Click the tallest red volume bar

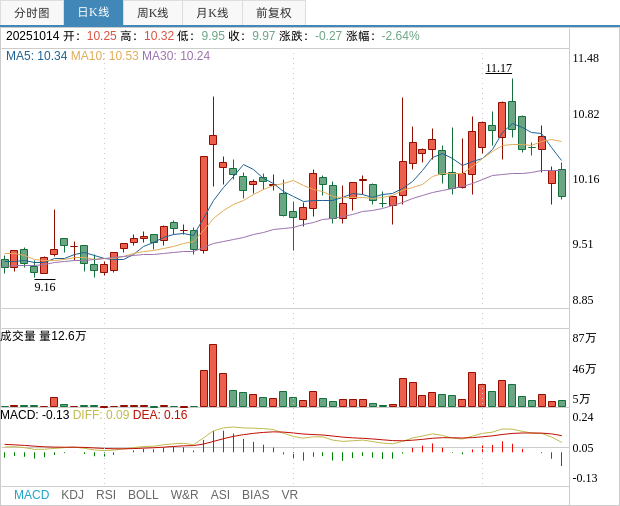click(x=213, y=376)
